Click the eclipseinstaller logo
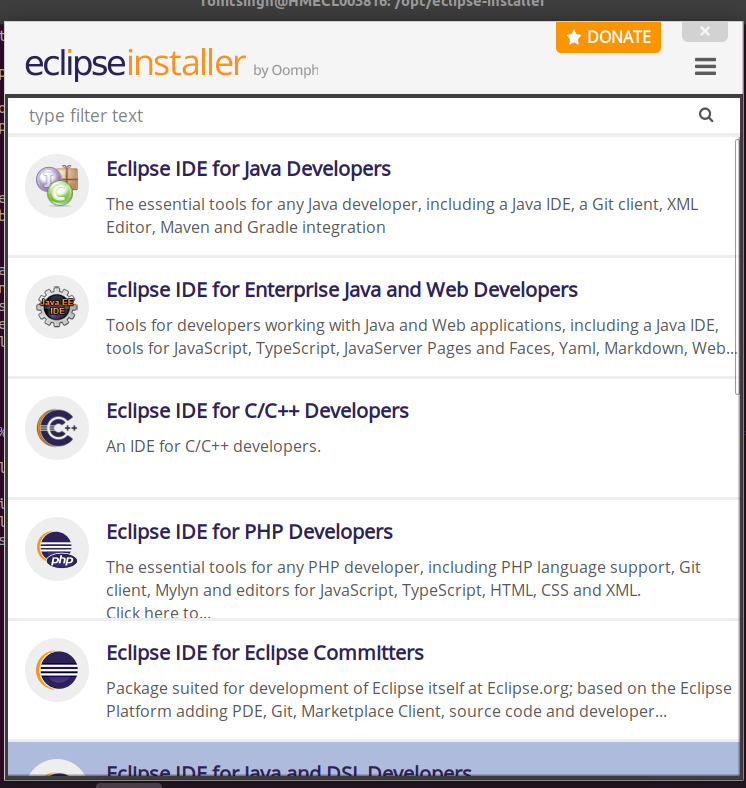This screenshot has height=788, width=746. [135, 63]
